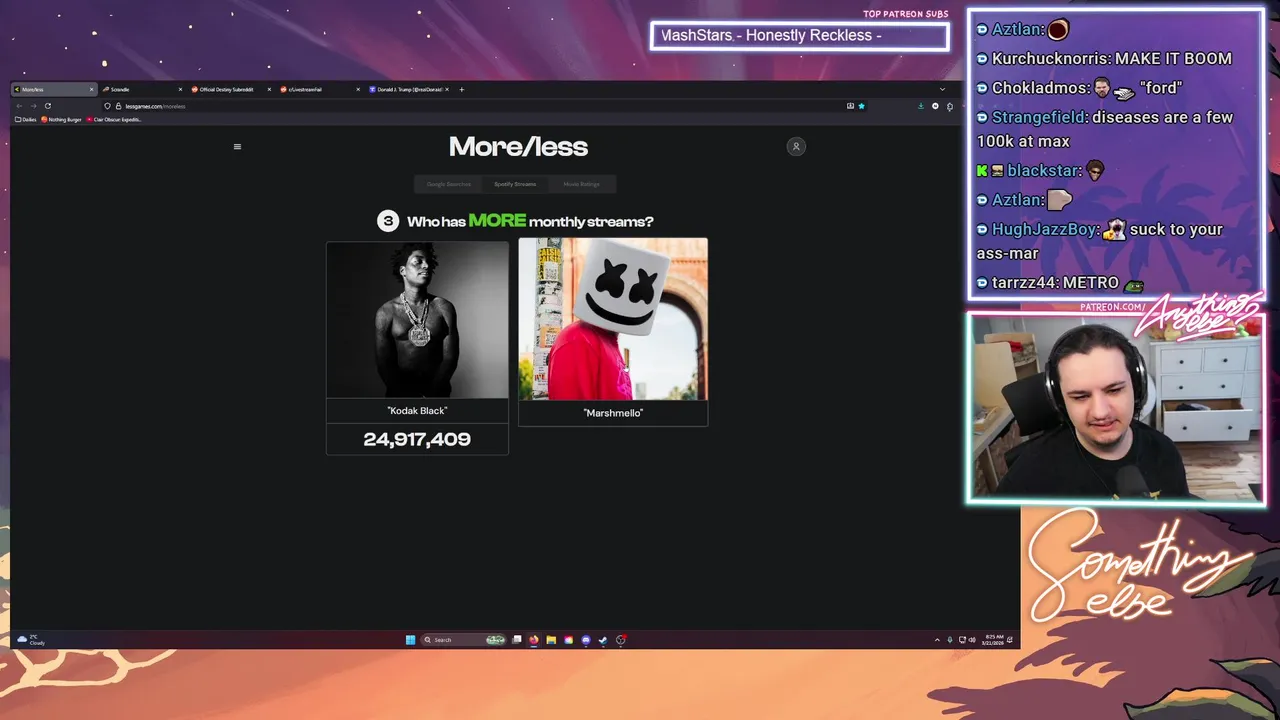
Task: Open the network tray icon
Action: pyautogui.click(x=962, y=640)
